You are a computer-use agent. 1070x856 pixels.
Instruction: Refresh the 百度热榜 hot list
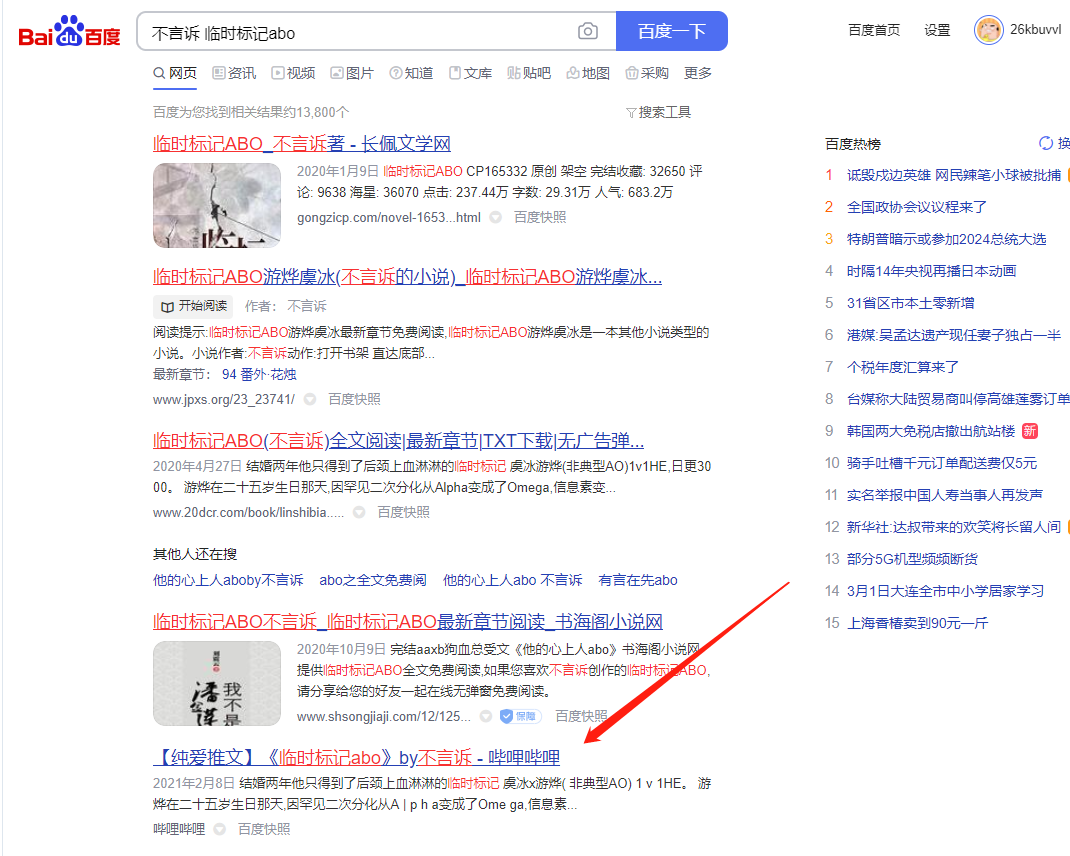[x=1054, y=143]
